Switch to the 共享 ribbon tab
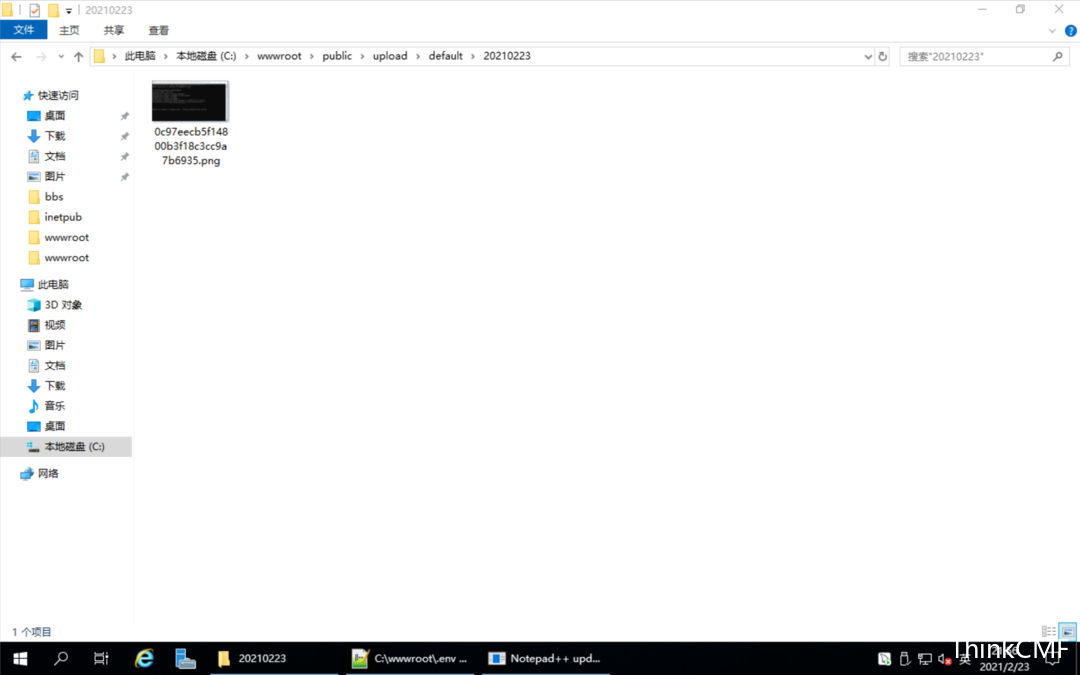 (114, 30)
